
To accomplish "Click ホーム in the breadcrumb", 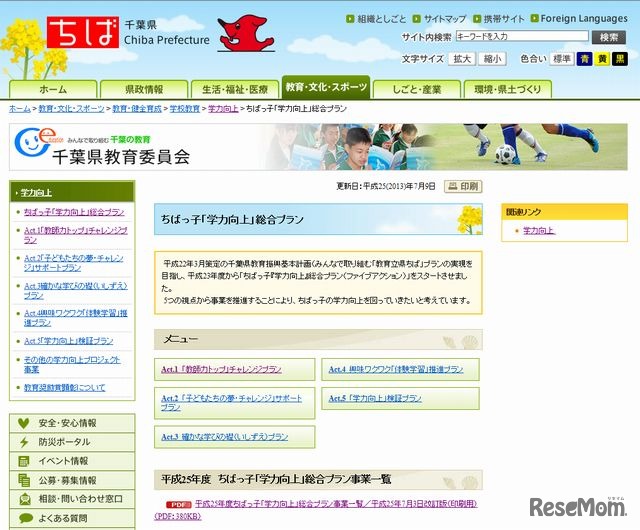I will coord(20,109).
